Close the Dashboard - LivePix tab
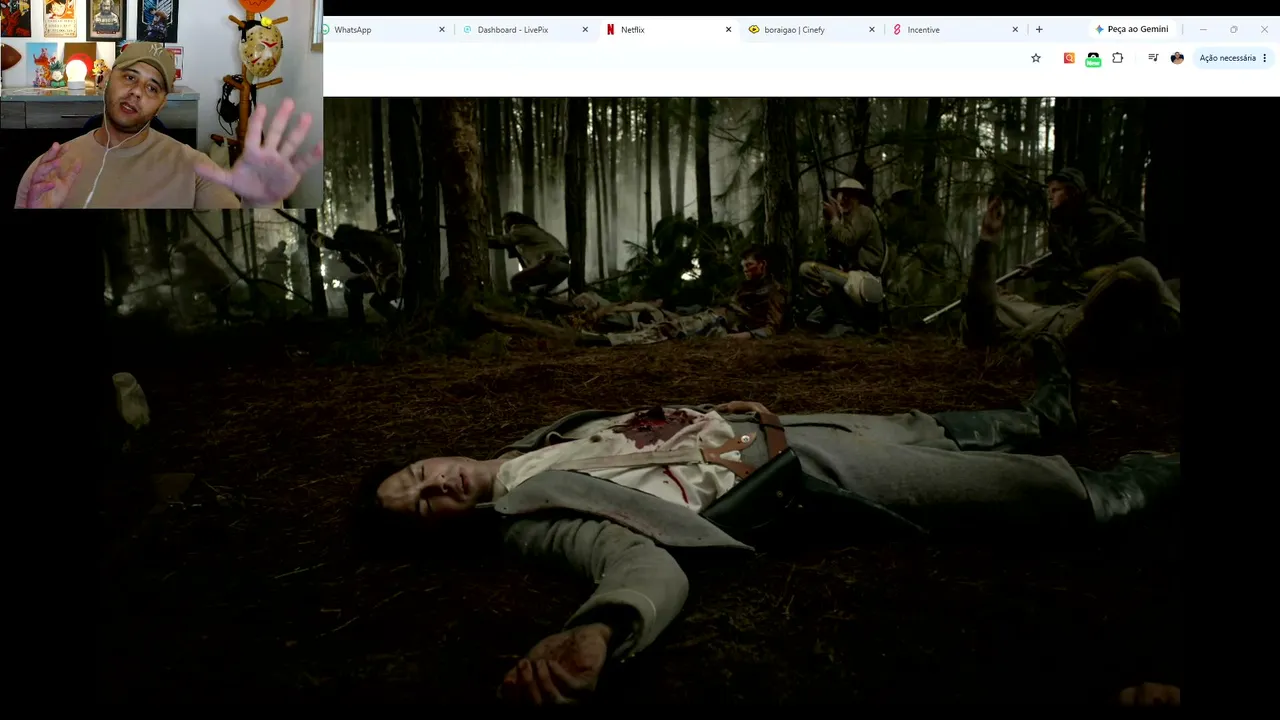 click(585, 30)
